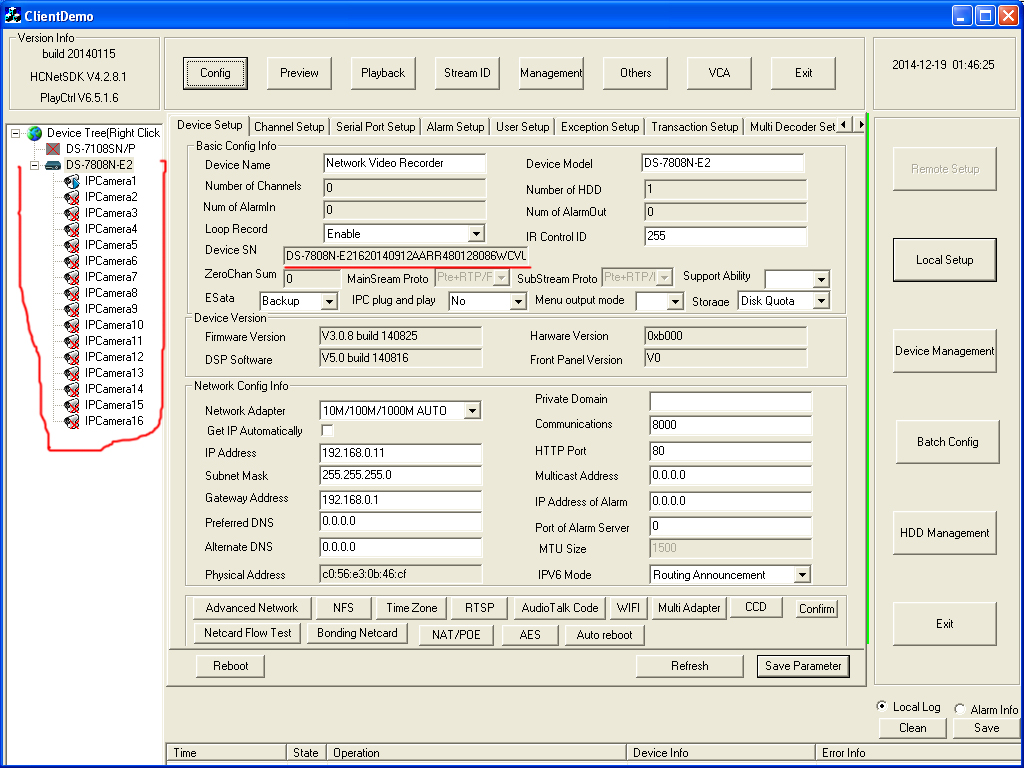Click the Time Zone button
The width and height of the screenshot is (1024, 768).
(x=411, y=608)
